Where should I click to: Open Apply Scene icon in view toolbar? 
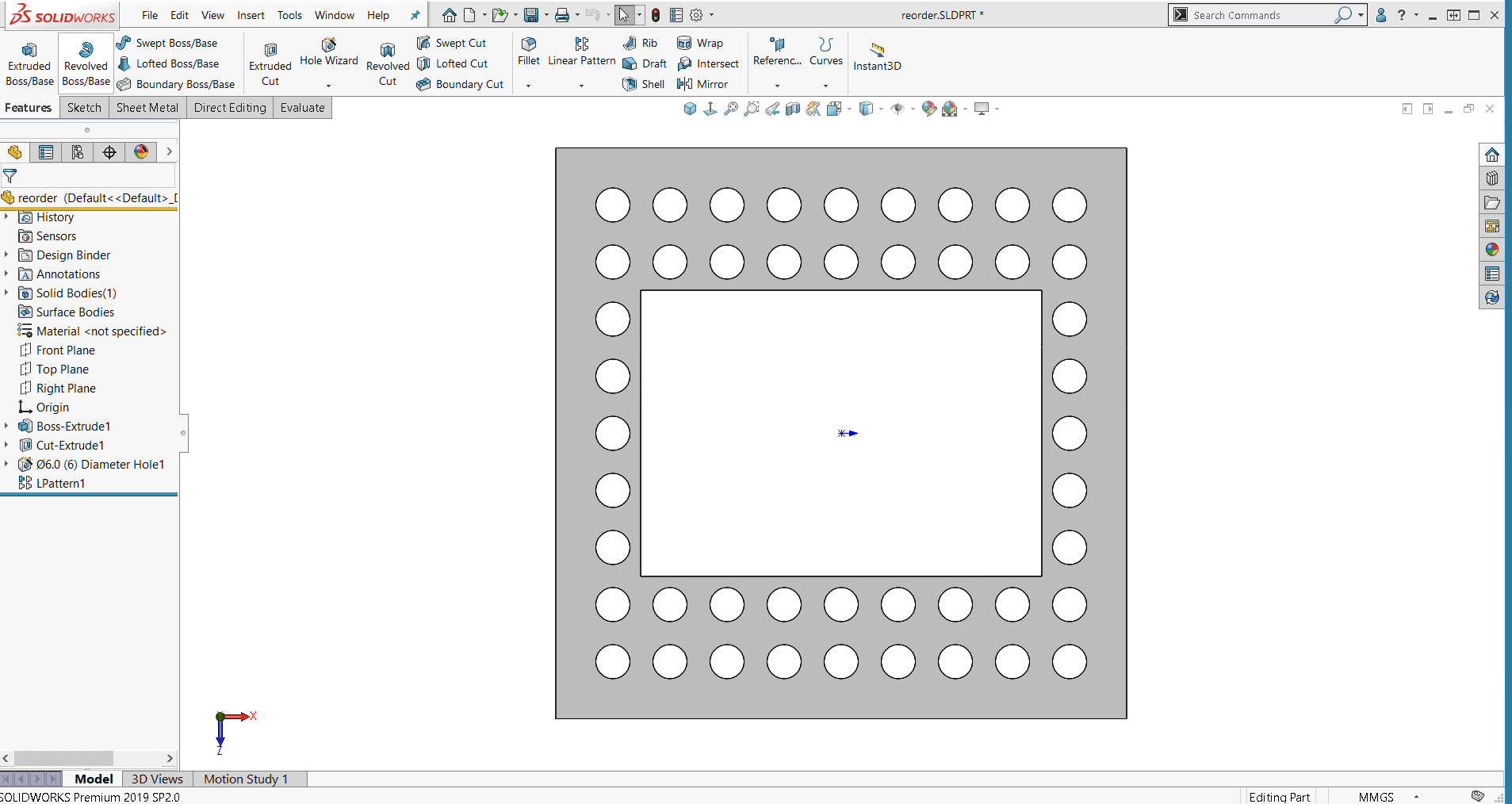[x=950, y=109]
